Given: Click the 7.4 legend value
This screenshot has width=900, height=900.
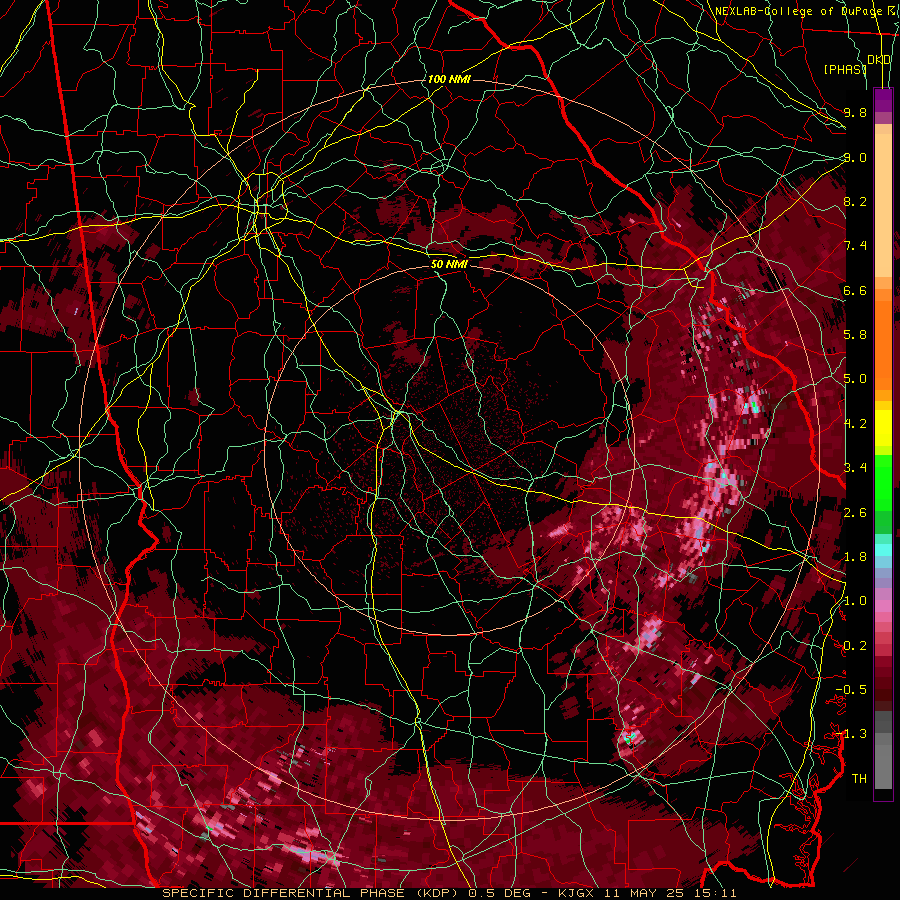Looking at the screenshot, I should point(855,246).
